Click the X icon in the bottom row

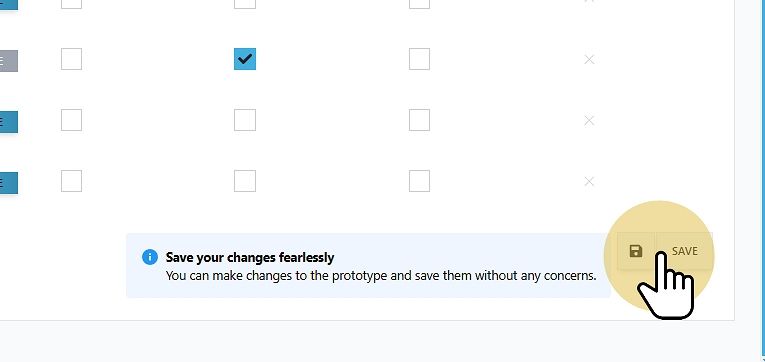[x=589, y=181]
